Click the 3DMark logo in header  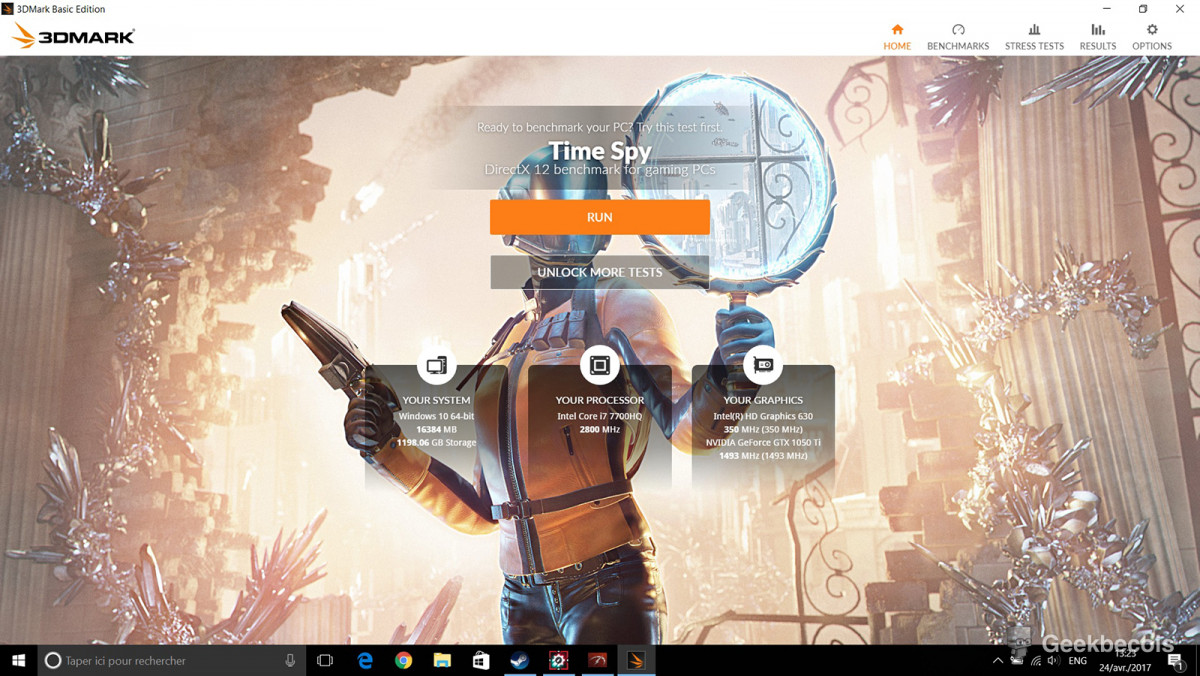coord(74,37)
